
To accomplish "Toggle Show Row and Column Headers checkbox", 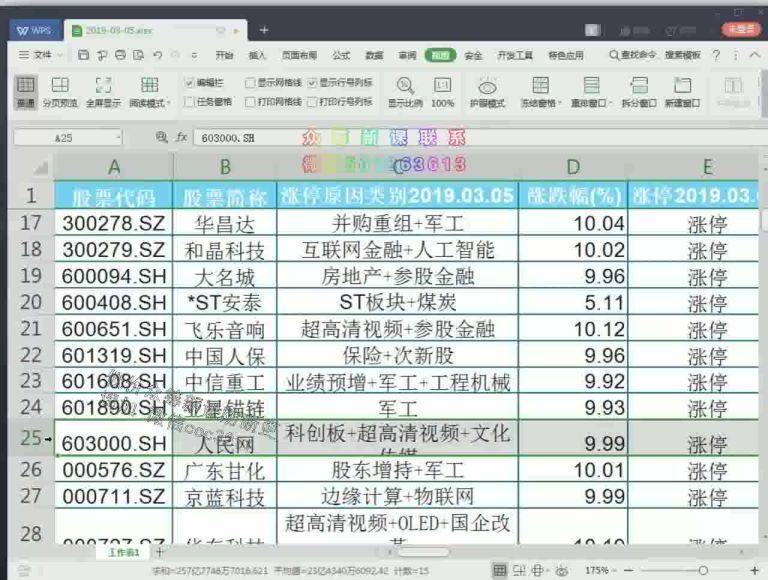I will click(312, 83).
